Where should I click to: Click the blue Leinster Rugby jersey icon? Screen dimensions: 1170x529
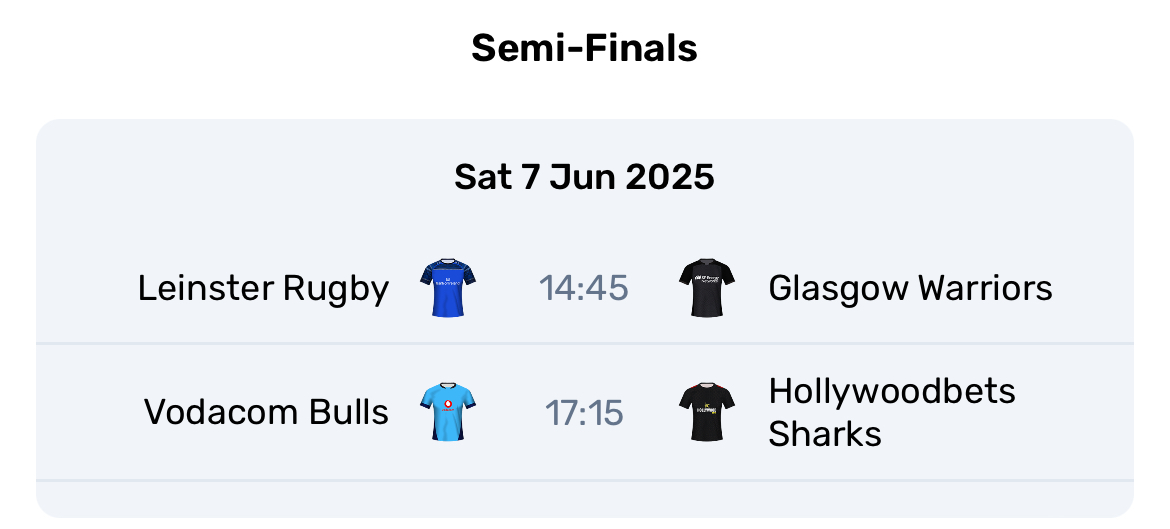(448, 289)
